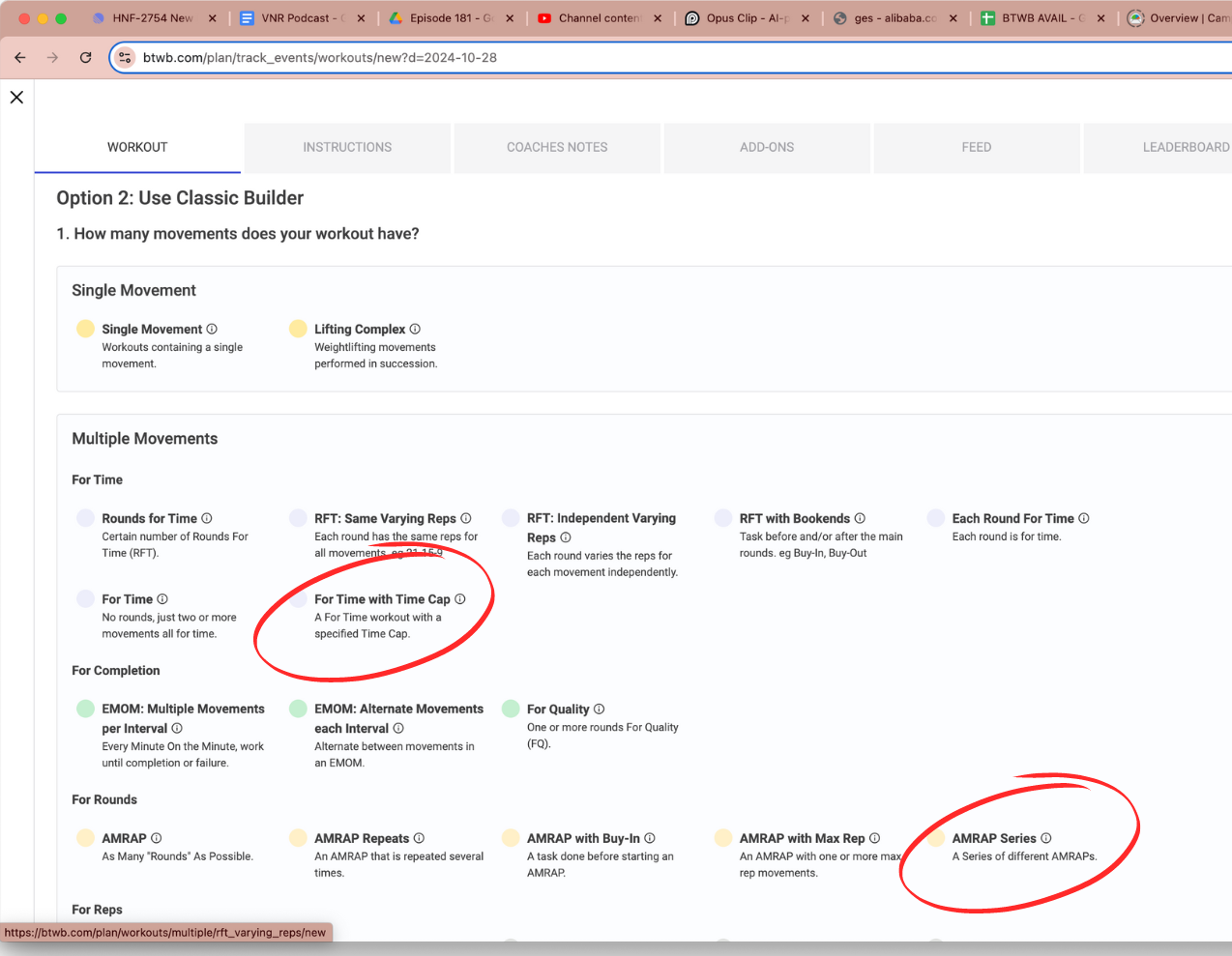Viewport: 1232px width, 956px height.
Task: Select the Single Movement radio option
Action: tap(86, 329)
